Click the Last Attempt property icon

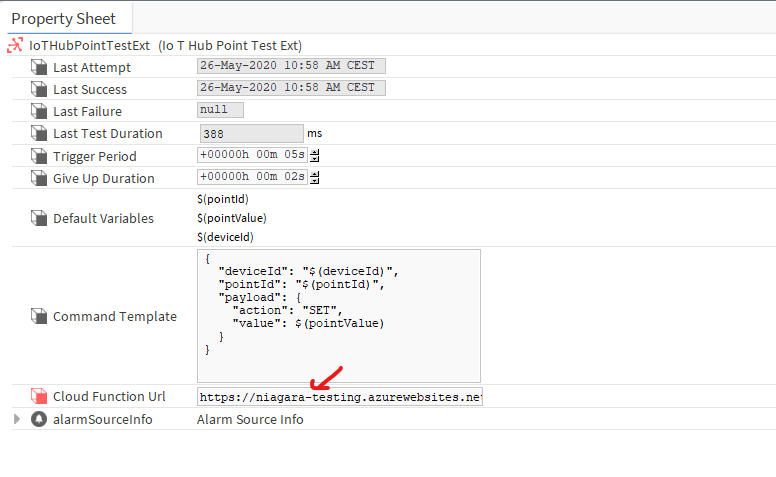click(39, 67)
